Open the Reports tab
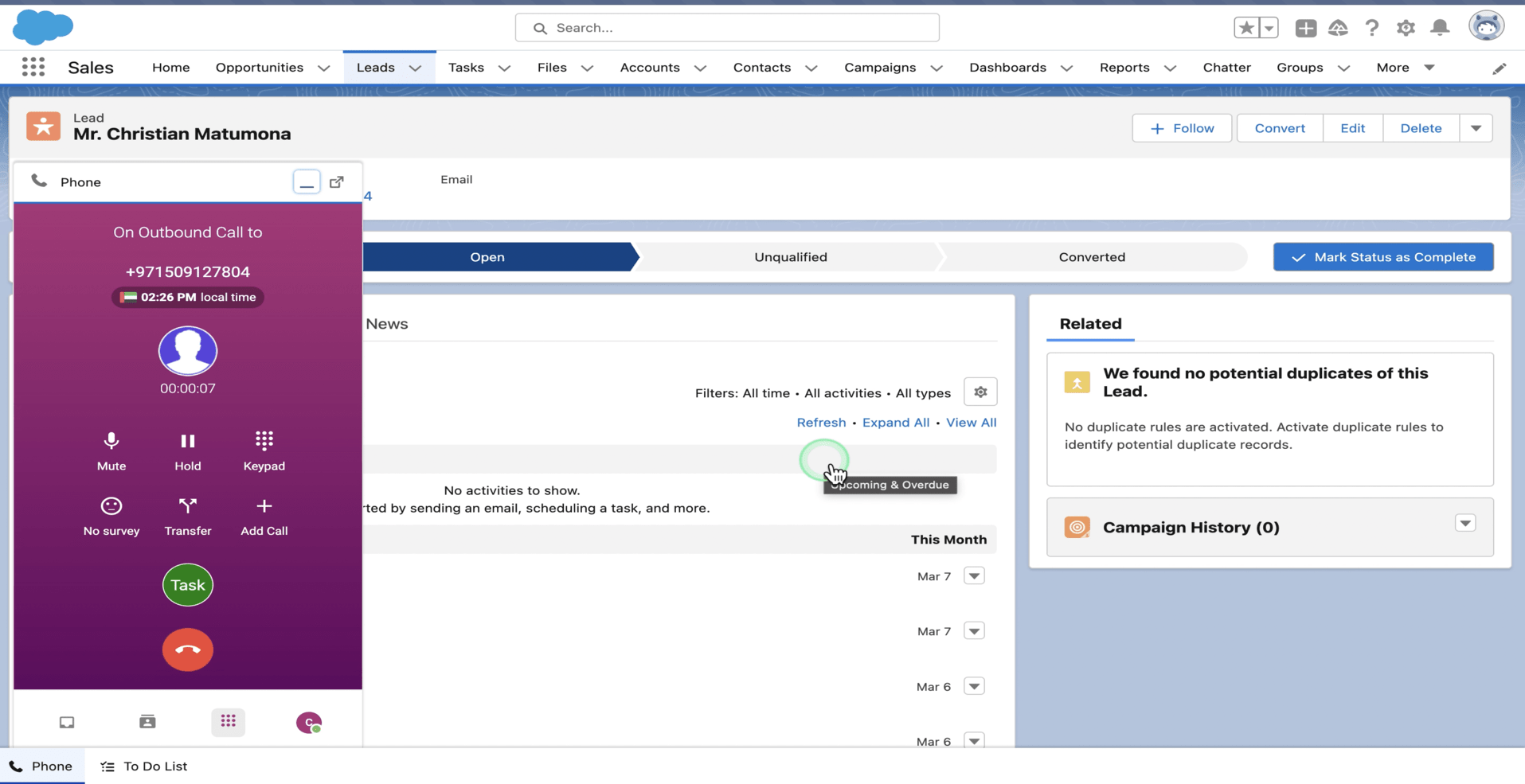The image size is (1525, 784). click(x=1124, y=68)
